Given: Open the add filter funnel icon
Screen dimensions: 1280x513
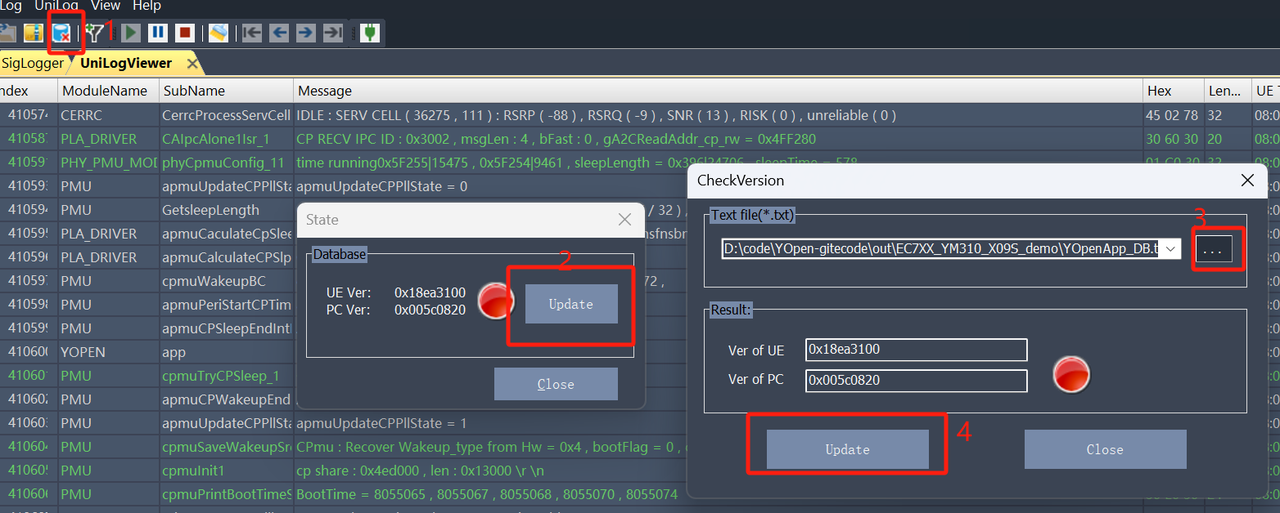Looking at the screenshot, I should (94, 33).
